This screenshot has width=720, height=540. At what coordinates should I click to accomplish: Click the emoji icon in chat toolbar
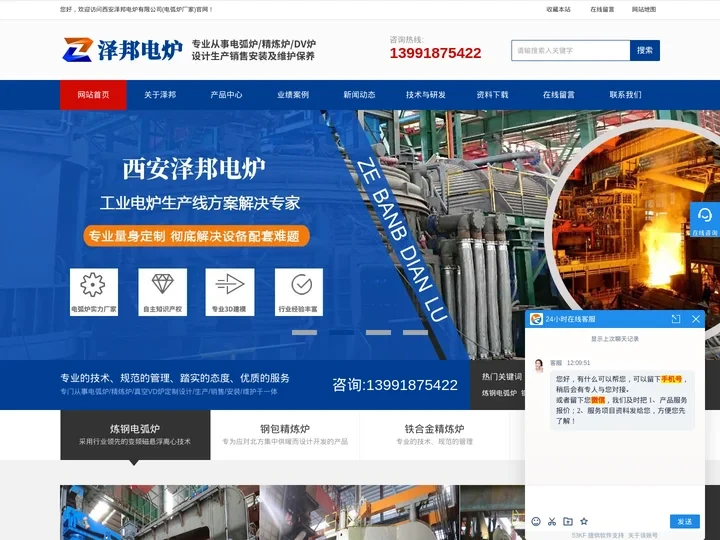(x=535, y=521)
